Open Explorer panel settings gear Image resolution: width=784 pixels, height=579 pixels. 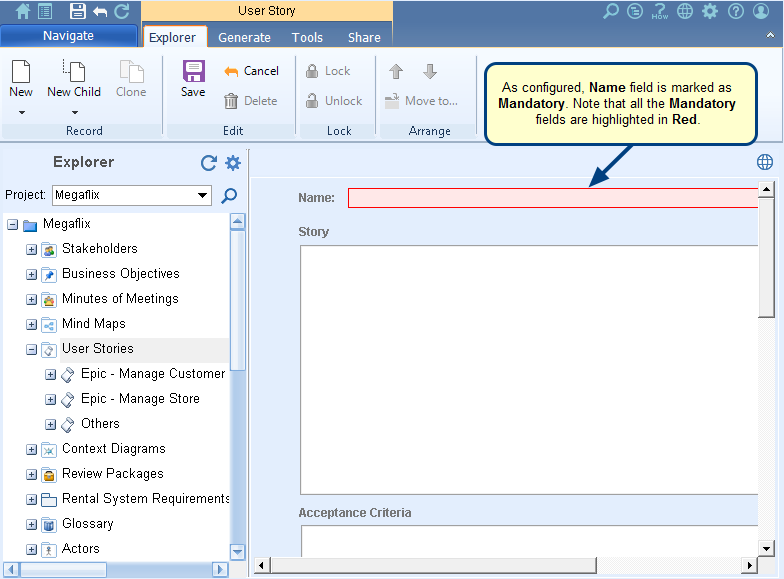[x=233, y=163]
